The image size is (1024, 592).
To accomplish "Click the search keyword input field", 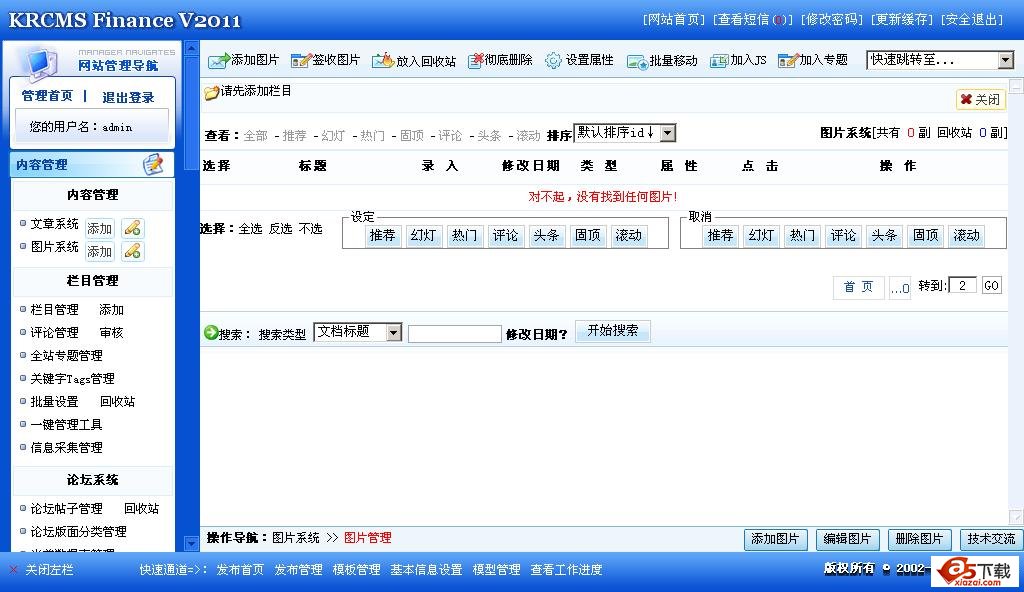I will (455, 334).
